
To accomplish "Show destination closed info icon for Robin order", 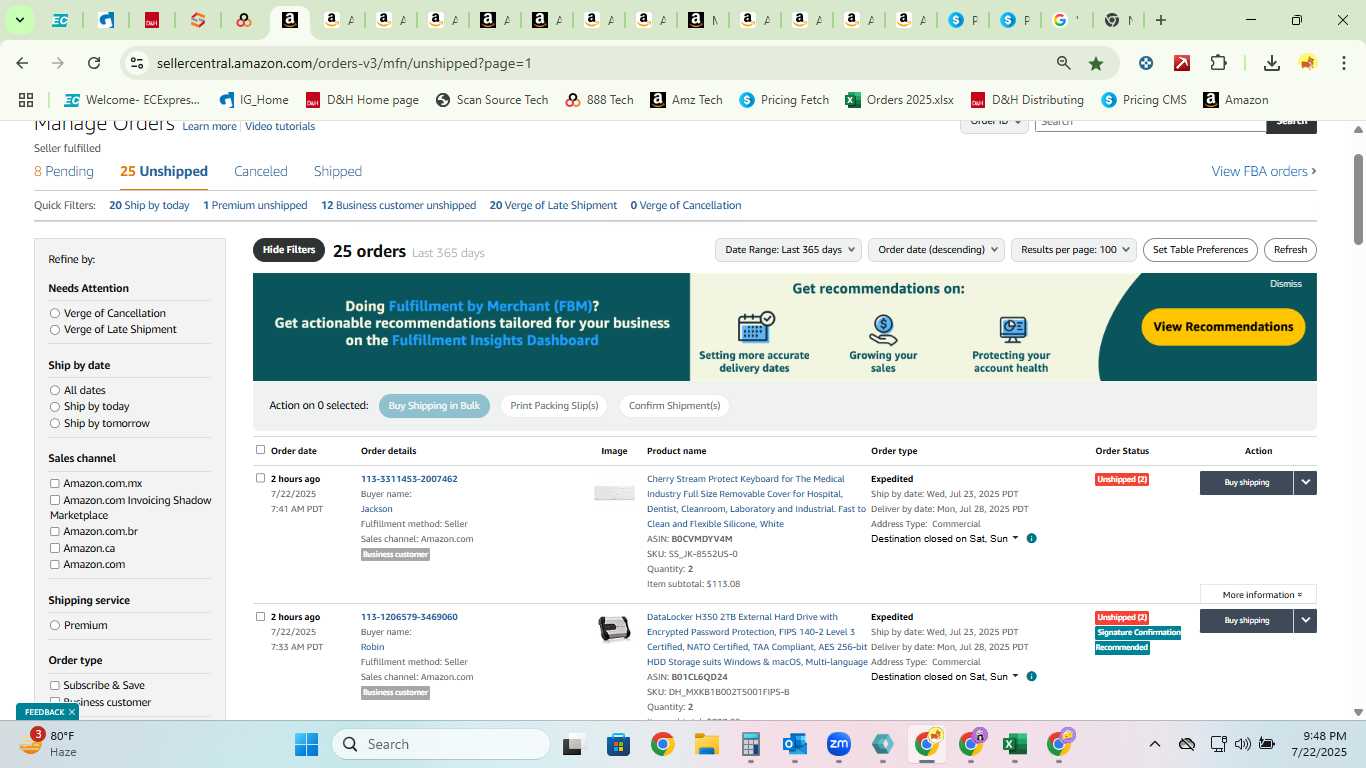I will tap(1031, 676).
